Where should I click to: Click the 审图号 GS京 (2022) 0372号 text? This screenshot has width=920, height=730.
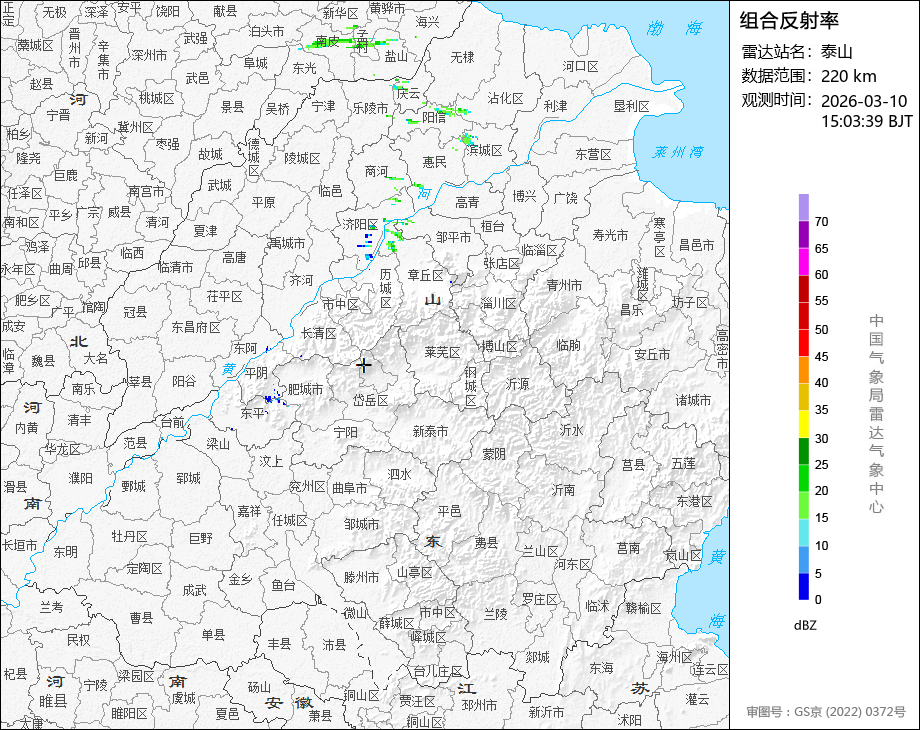[x=826, y=712]
